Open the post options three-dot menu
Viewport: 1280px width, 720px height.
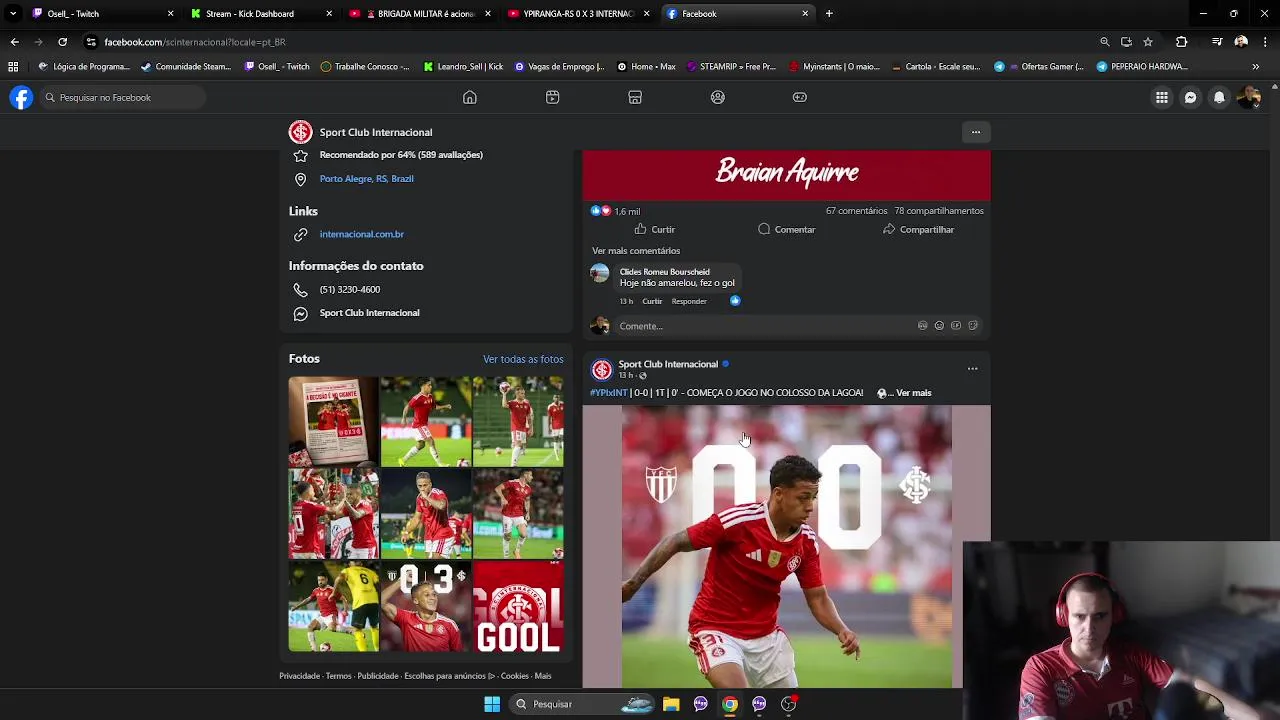(972, 368)
